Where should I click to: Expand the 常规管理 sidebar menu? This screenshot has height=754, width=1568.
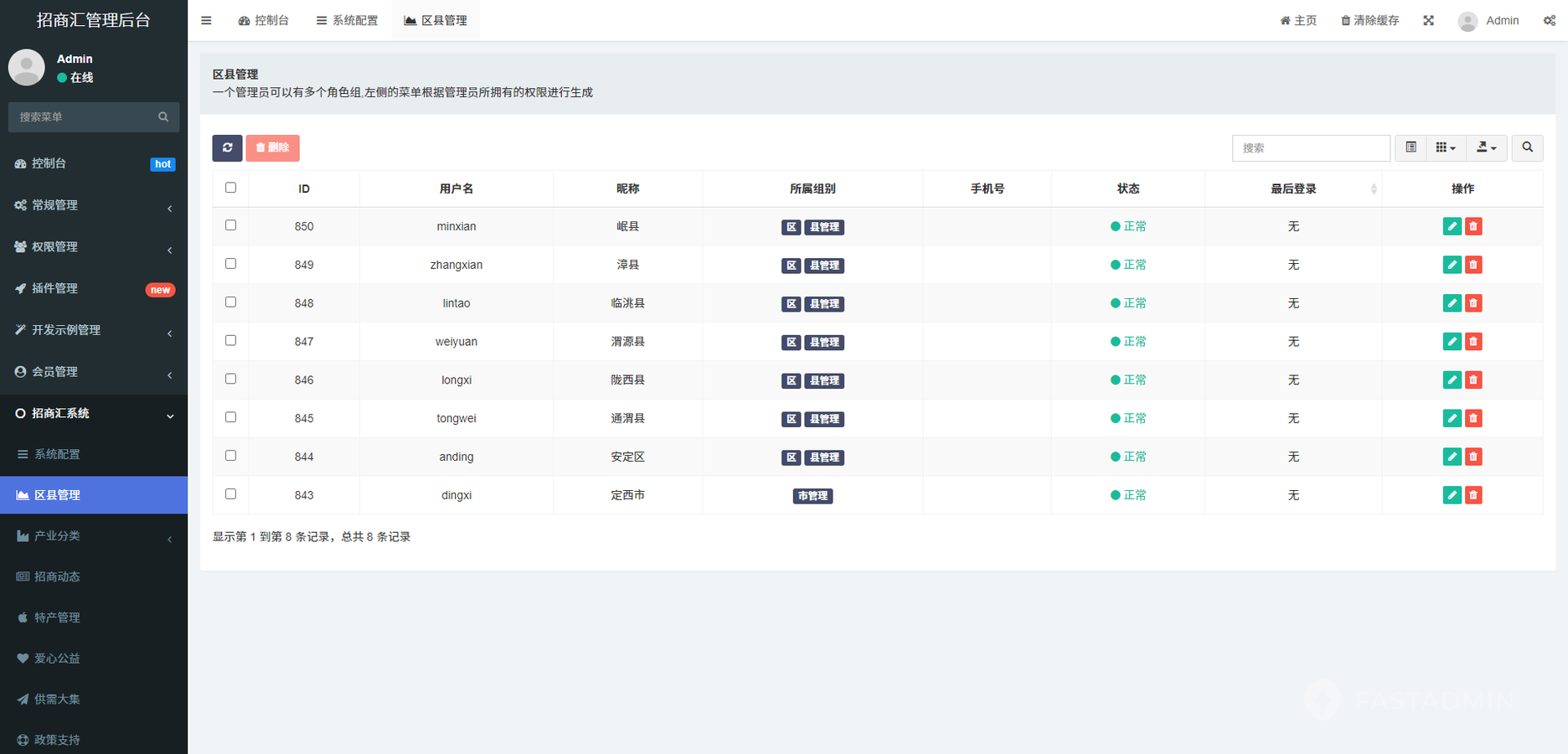pos(94,205)
